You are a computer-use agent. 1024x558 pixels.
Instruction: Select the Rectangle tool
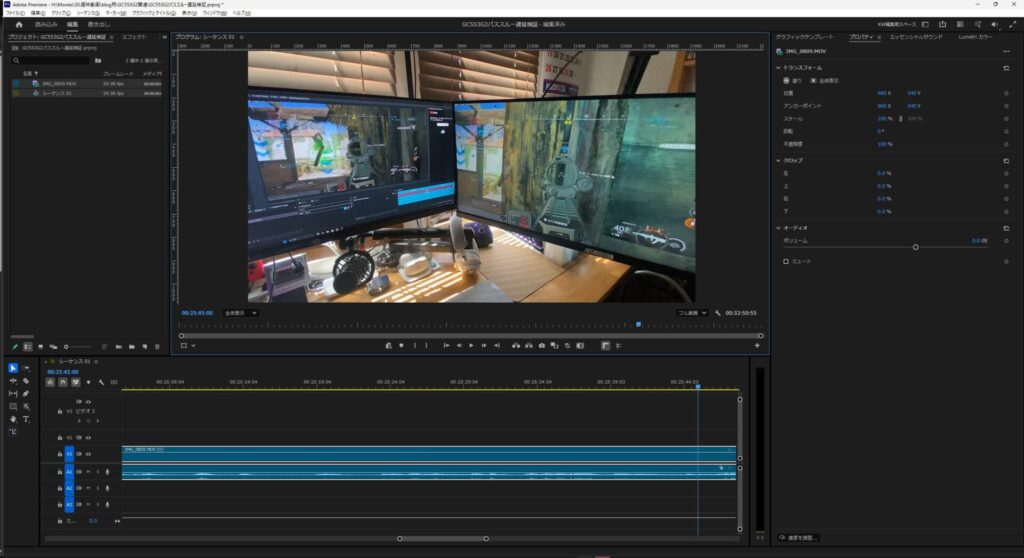pos(13,406)
